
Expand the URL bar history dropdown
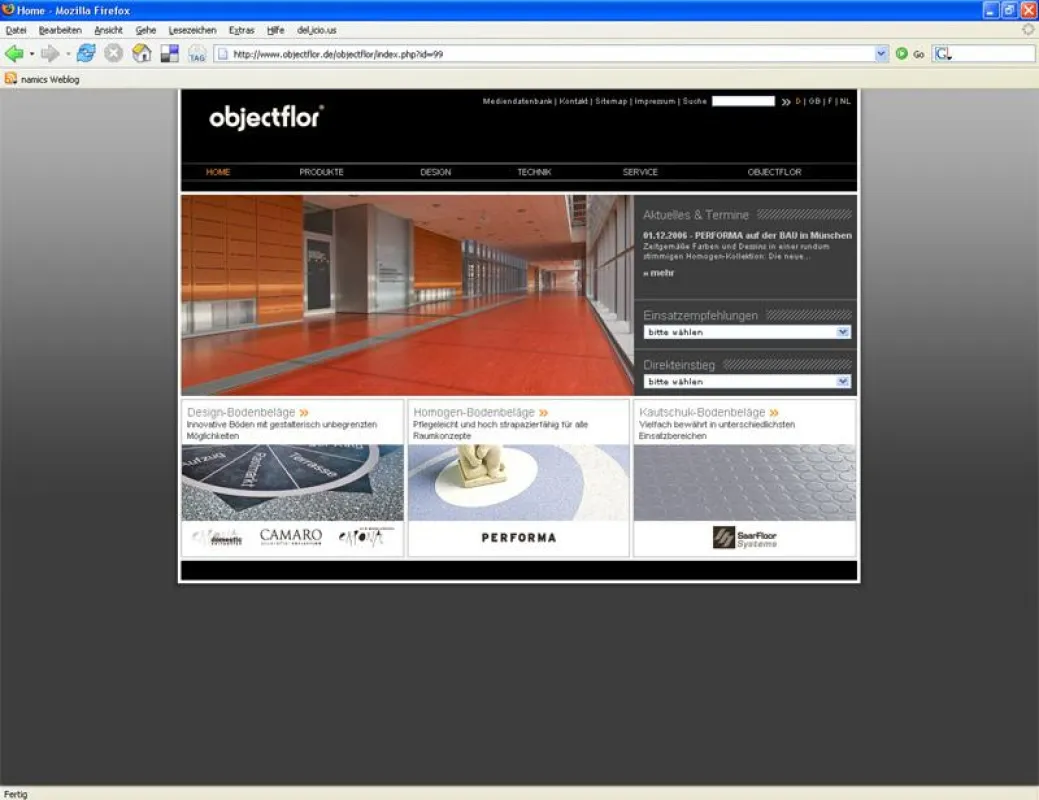[x=881, y=54]
